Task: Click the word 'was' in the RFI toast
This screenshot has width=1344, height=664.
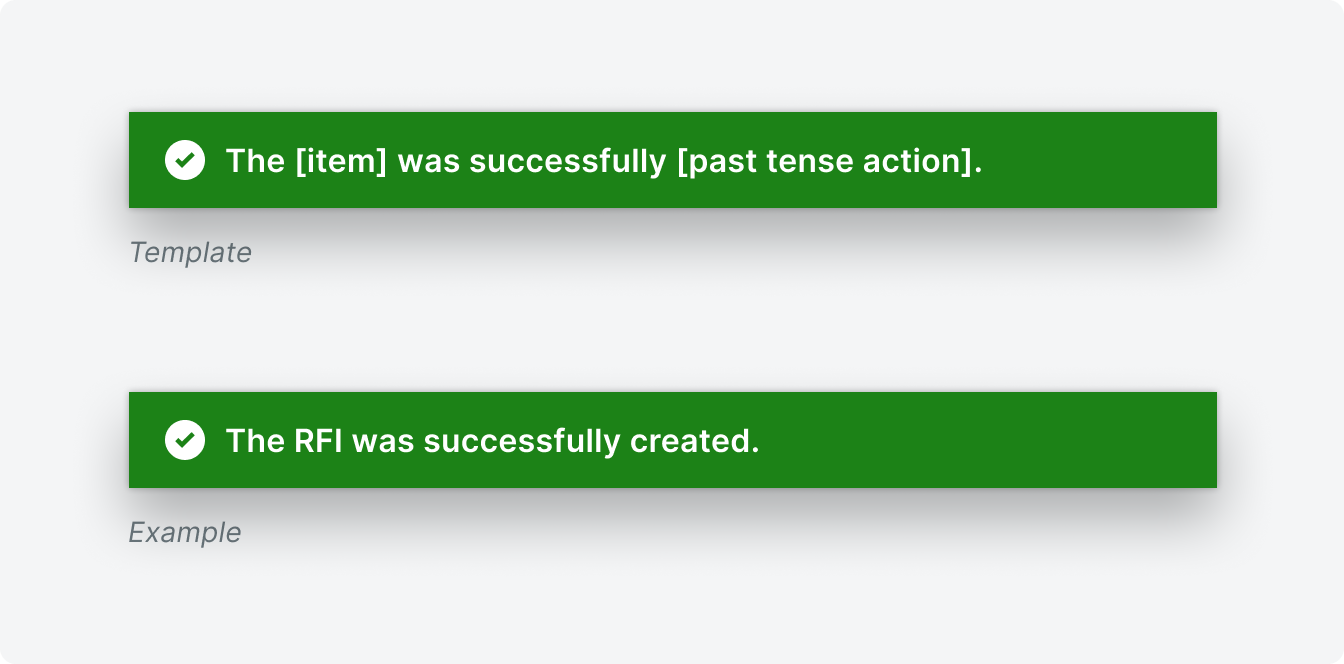Action: click(x=383, y=441)
